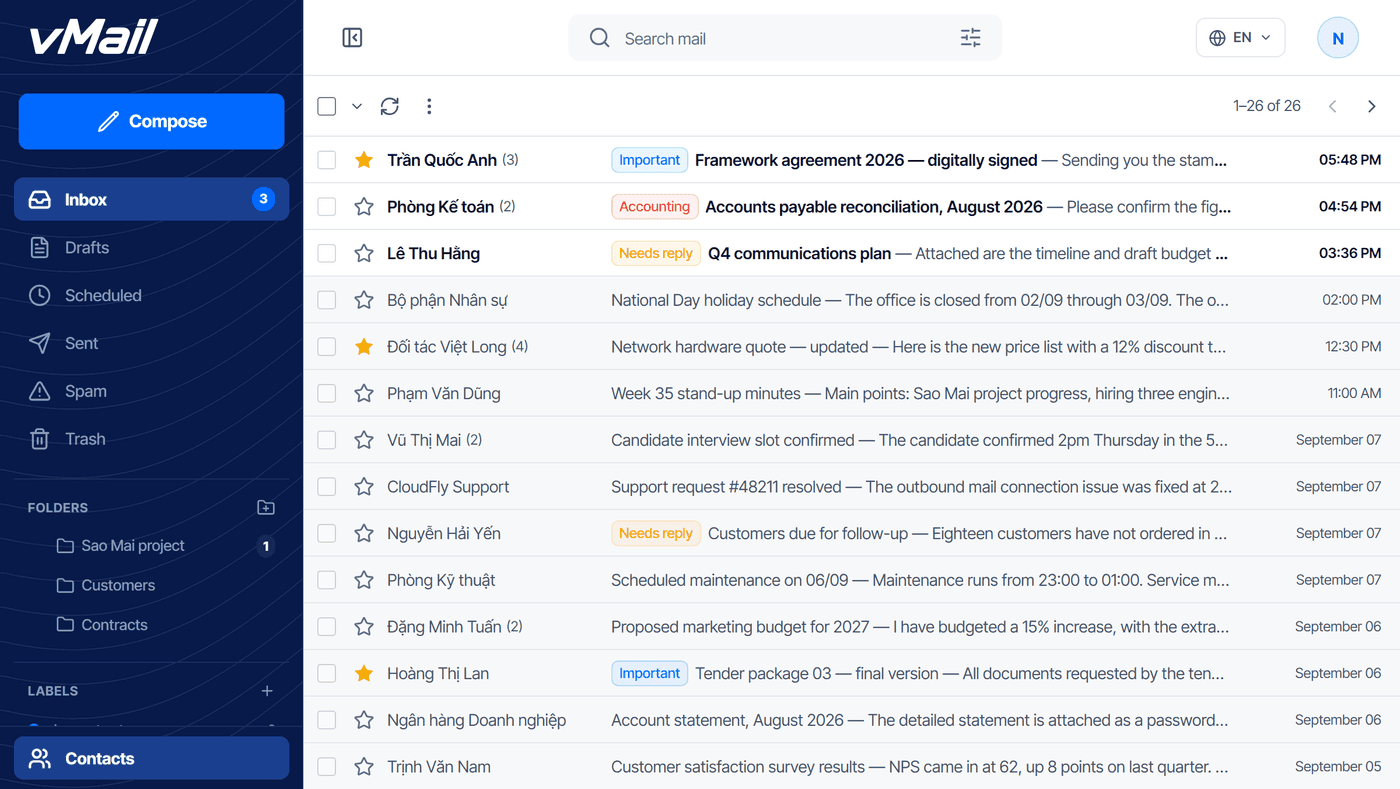
Task: Select Vũ Thị Mai email checkbox
Action: tap(327, 440)
